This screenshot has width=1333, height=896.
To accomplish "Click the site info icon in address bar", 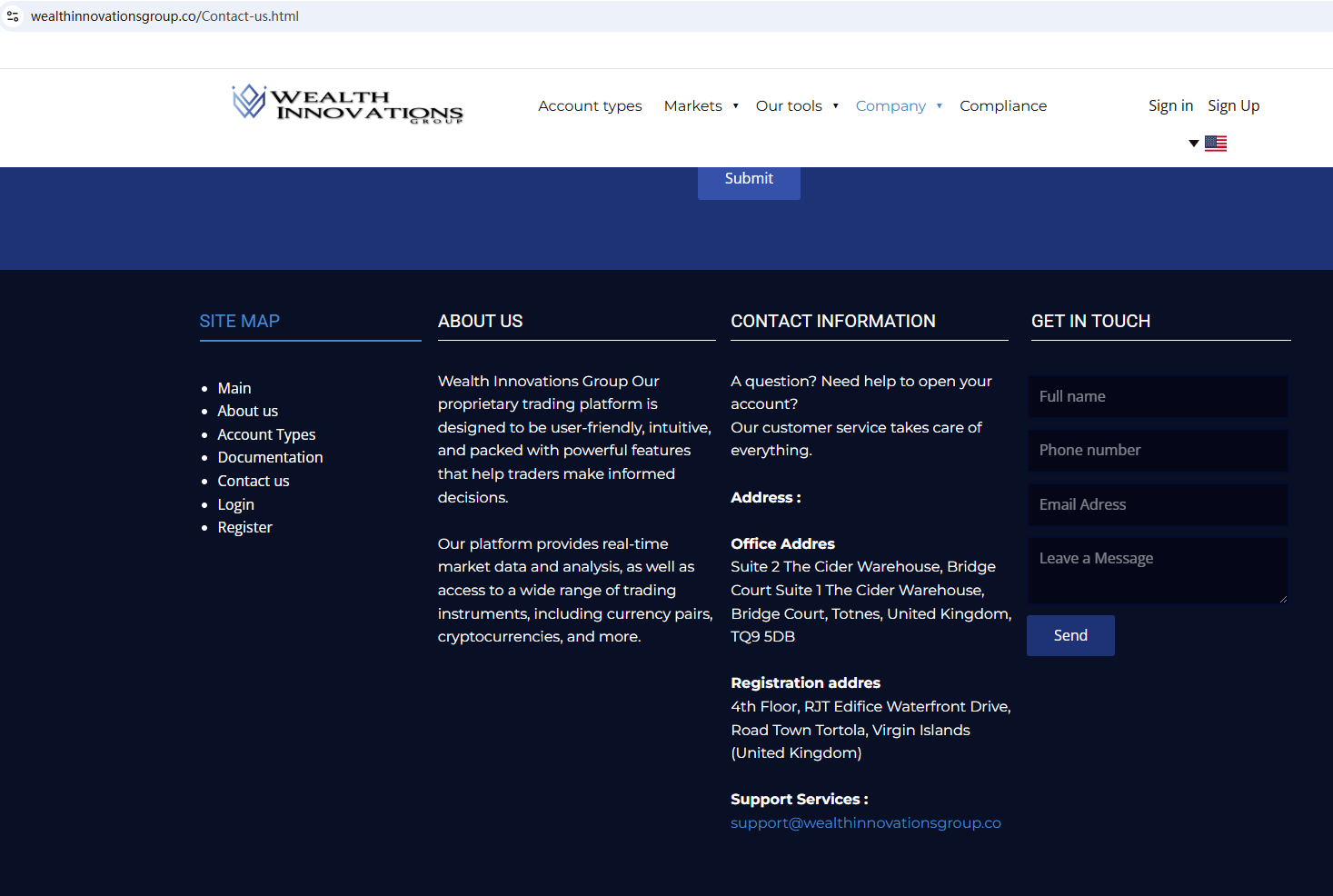I will pyautogui.click(x=13, y=16).
